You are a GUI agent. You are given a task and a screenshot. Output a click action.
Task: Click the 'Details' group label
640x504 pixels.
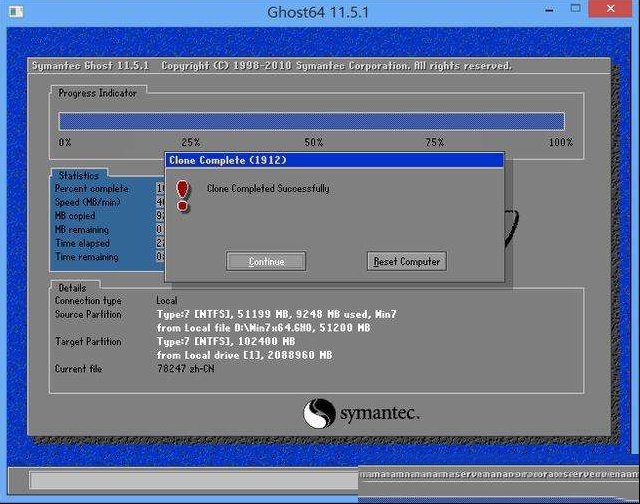(72, 287)
